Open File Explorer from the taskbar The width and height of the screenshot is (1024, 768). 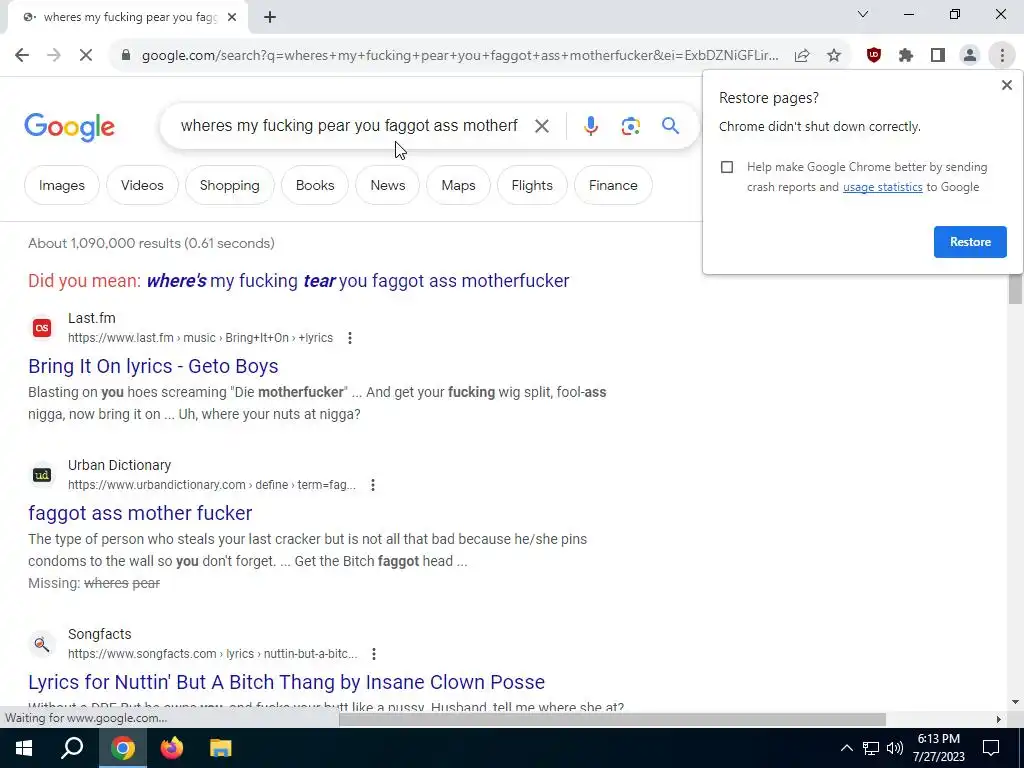point(221,748)
